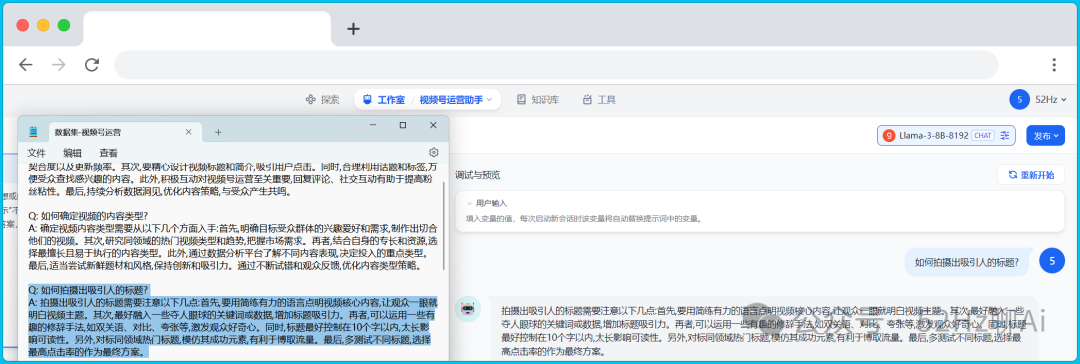Click the avatar 5 beside user message
The image size is (1080, 364).
pyautogui.click(x=1051, y=261)
